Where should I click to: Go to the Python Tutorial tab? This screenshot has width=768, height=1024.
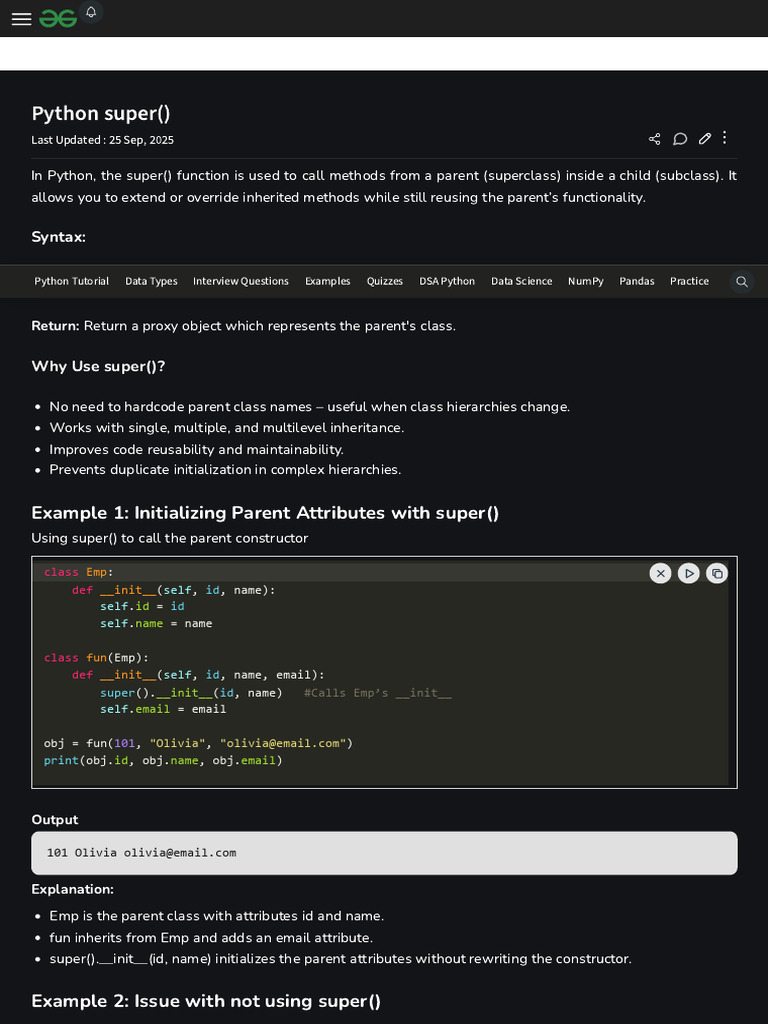point(72,282)
